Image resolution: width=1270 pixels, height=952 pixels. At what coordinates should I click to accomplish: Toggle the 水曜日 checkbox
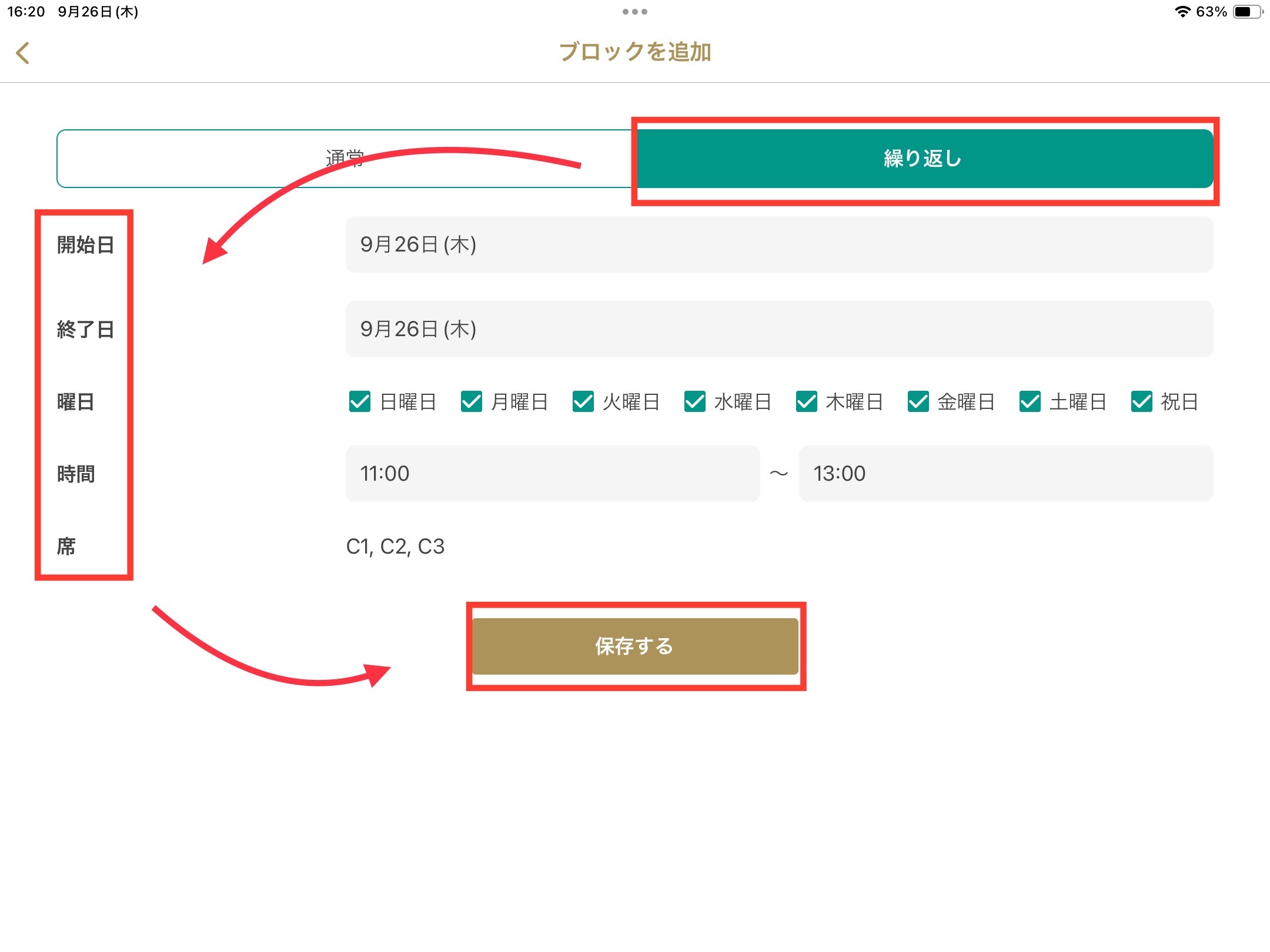(x=695, y=402)
